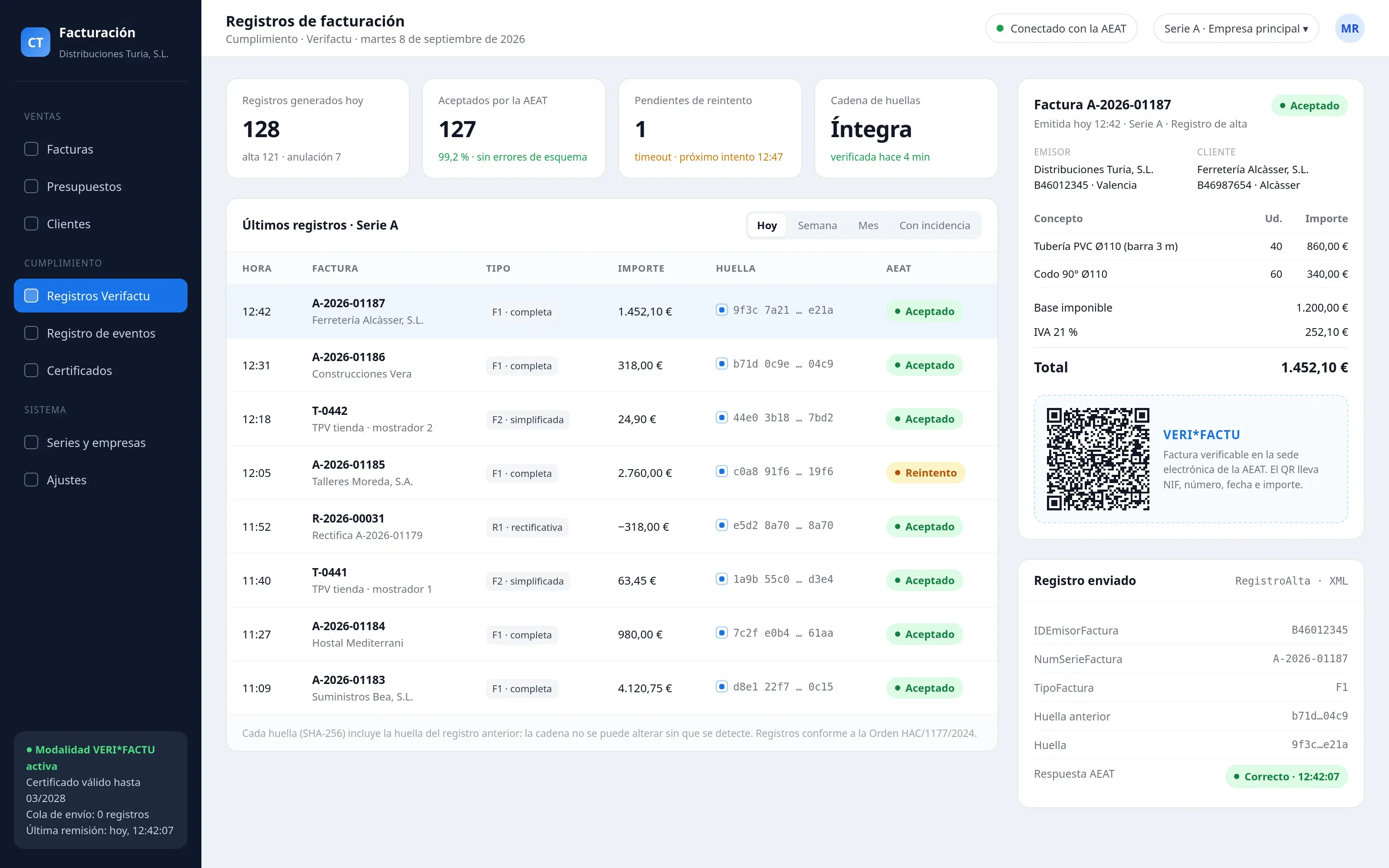Click Pendientes de reintento card
The image size is (1389, 868).
(710, 128)
